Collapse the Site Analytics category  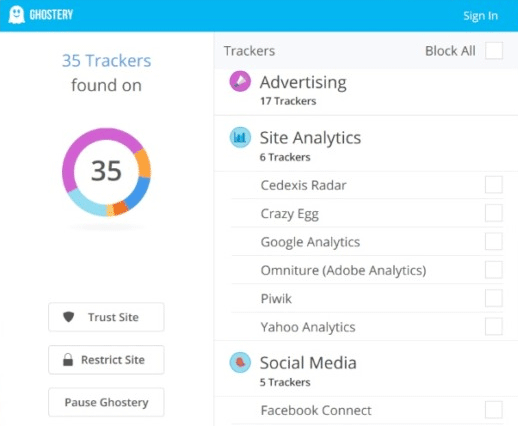(x=366, y=144)
